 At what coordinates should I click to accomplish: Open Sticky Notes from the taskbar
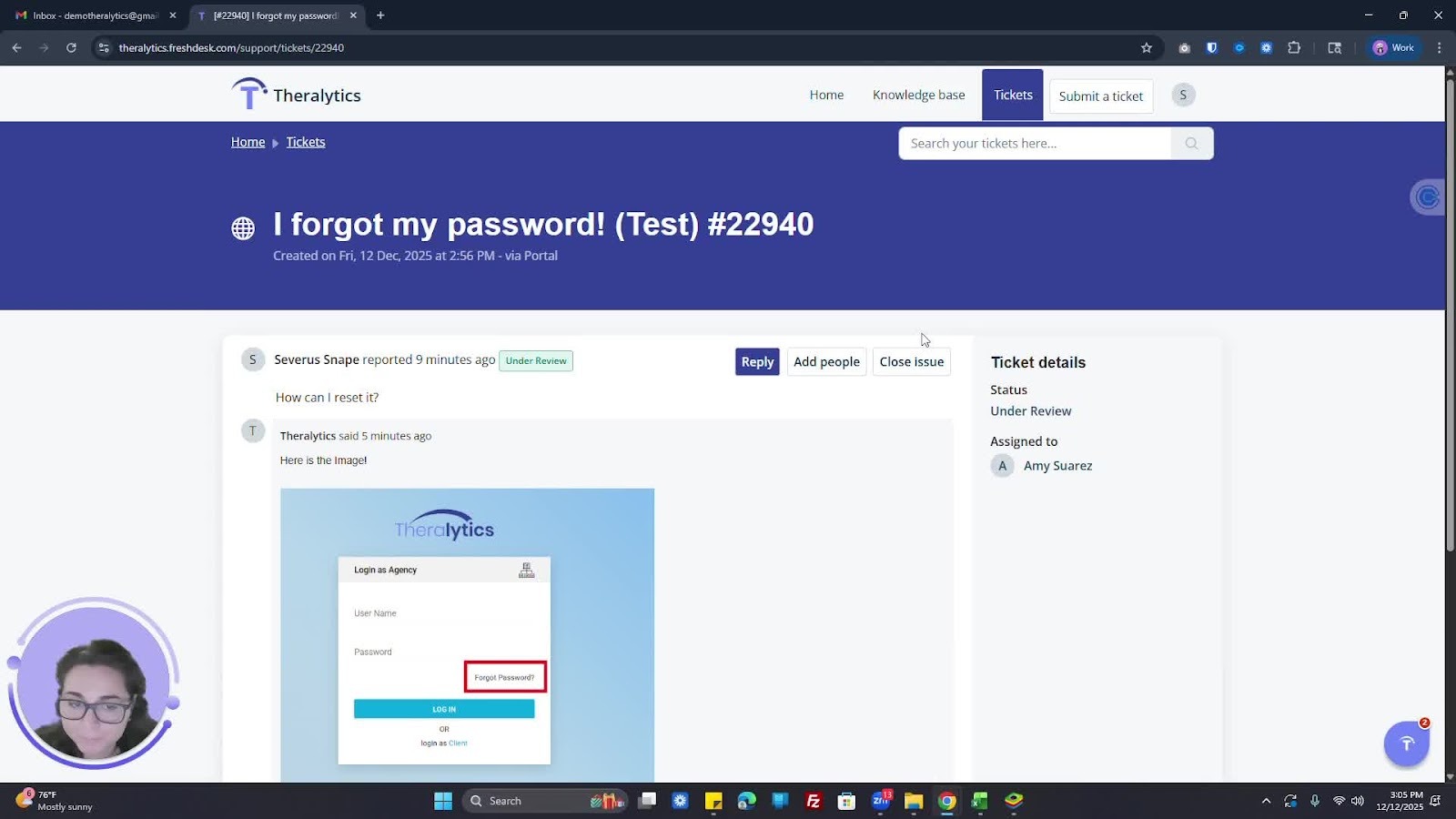tap(713, 801)
